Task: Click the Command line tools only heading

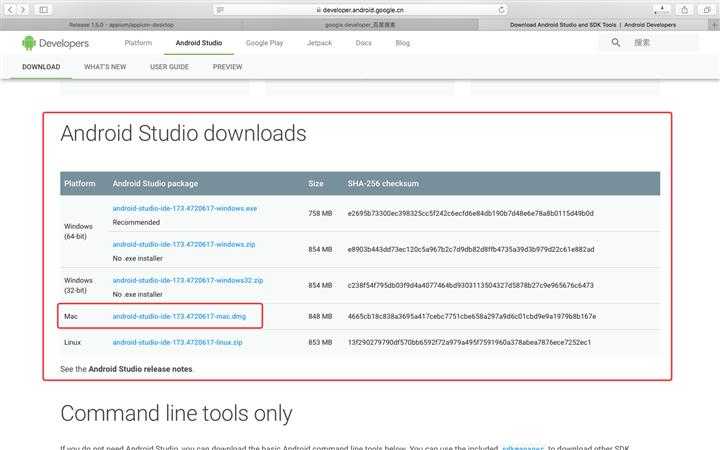Action: click(x=176, y=413)
